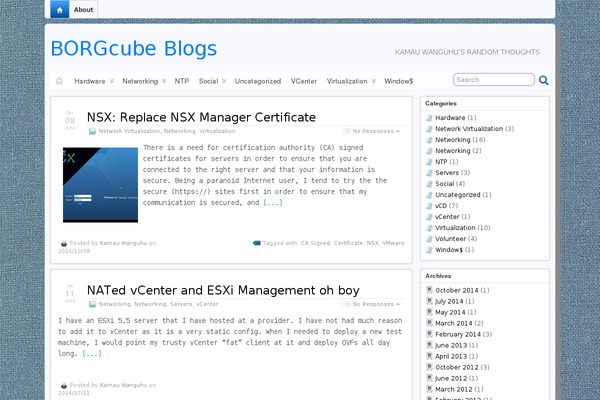Open Network Virtualization category under NSX post
Viewport: 600px width, 400px height.
[129, 131]
